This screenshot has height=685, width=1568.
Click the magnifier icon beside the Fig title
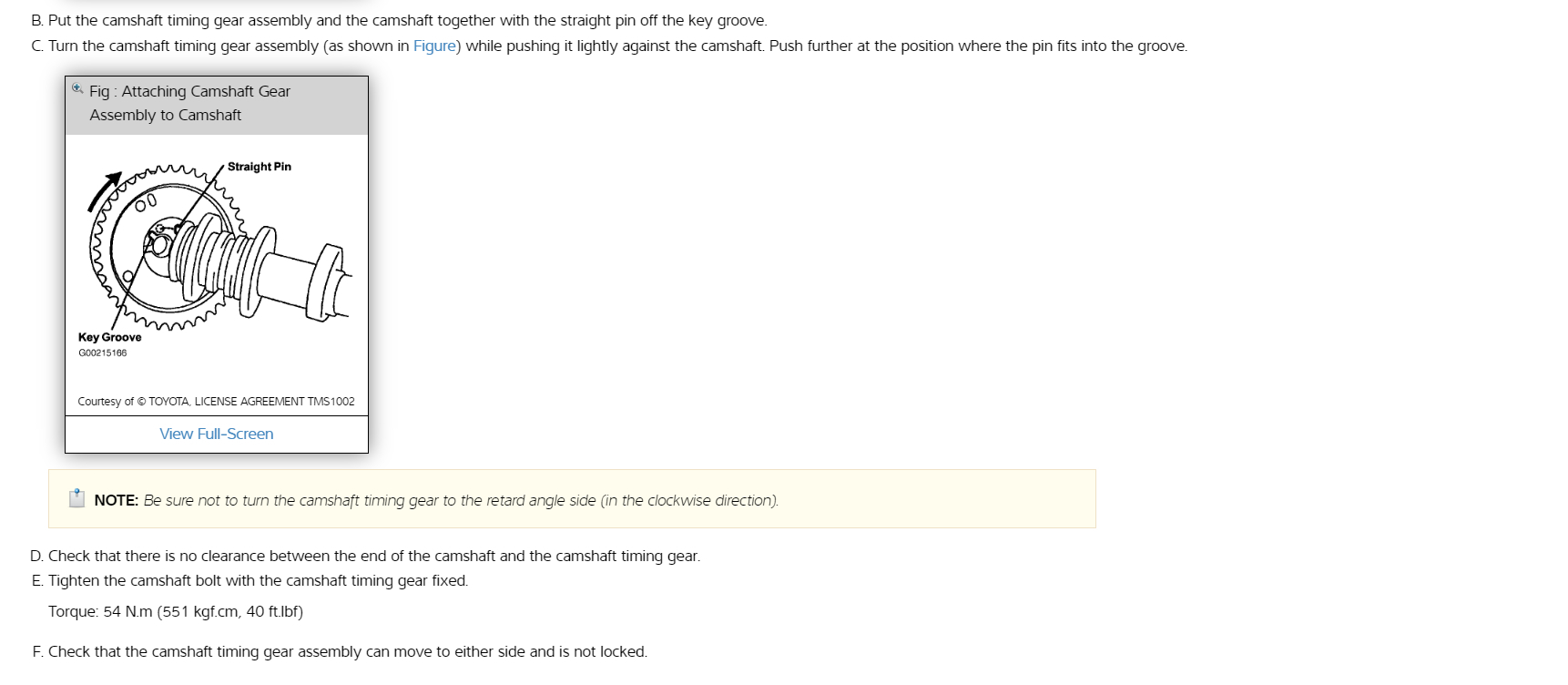click(x=76, y=88)
